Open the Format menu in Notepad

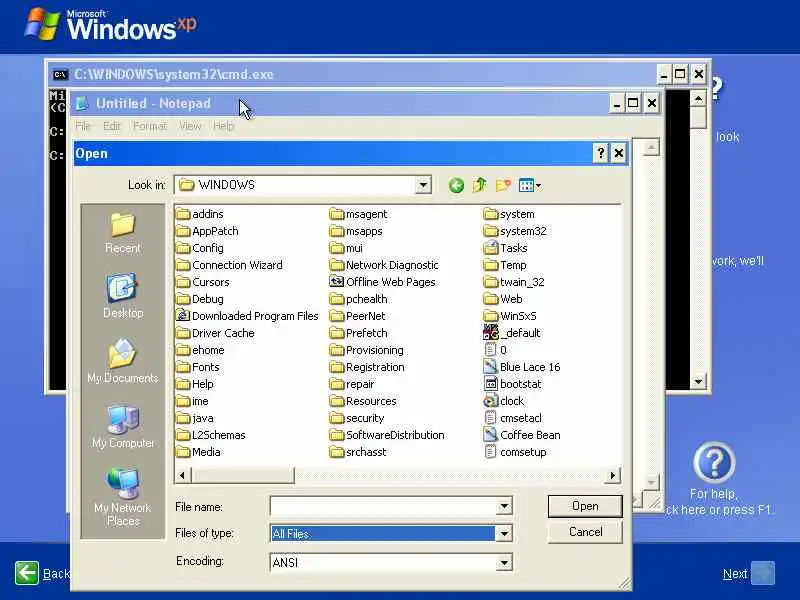tap(149, 126)
